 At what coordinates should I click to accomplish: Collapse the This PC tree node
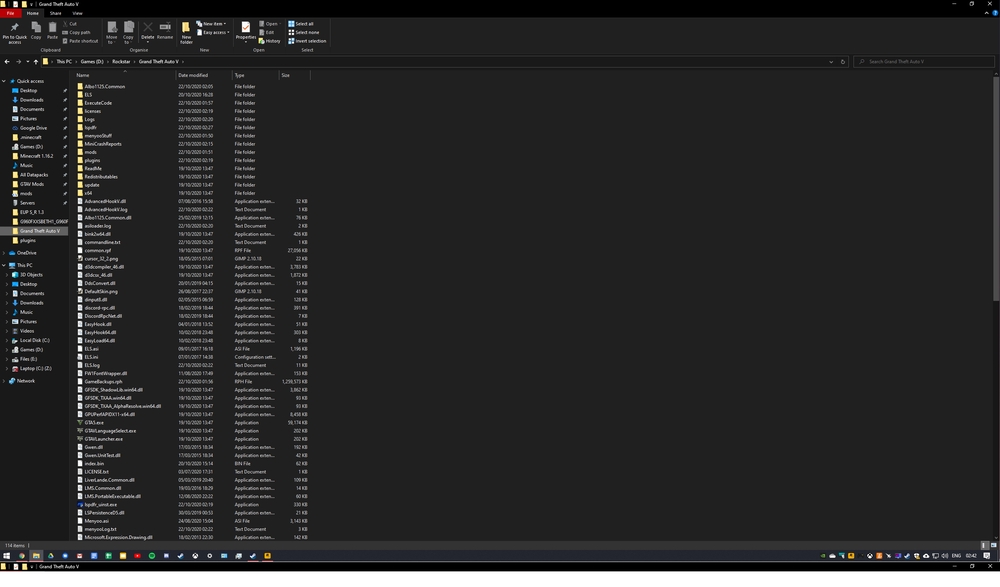click(x=4, y=265)
